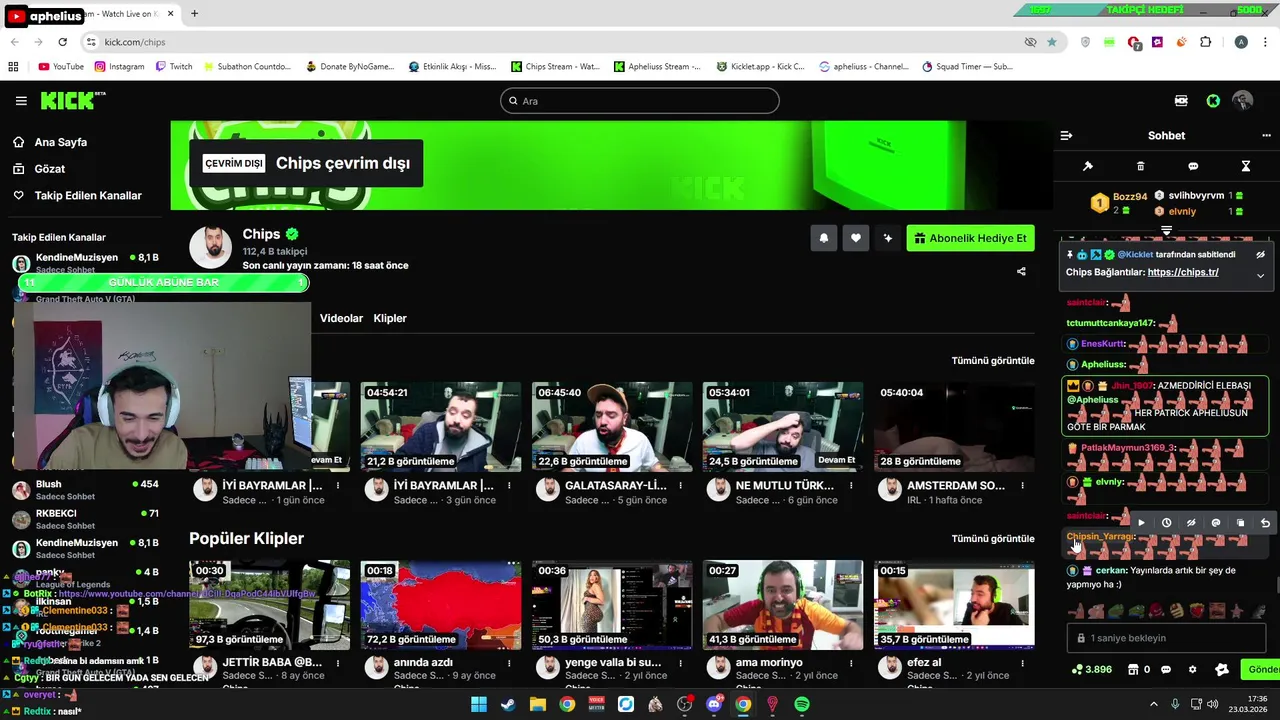Screen dimensions: 1280x720
Task: Collapse the Sohbet chat panel
Action: (1066, 136)
